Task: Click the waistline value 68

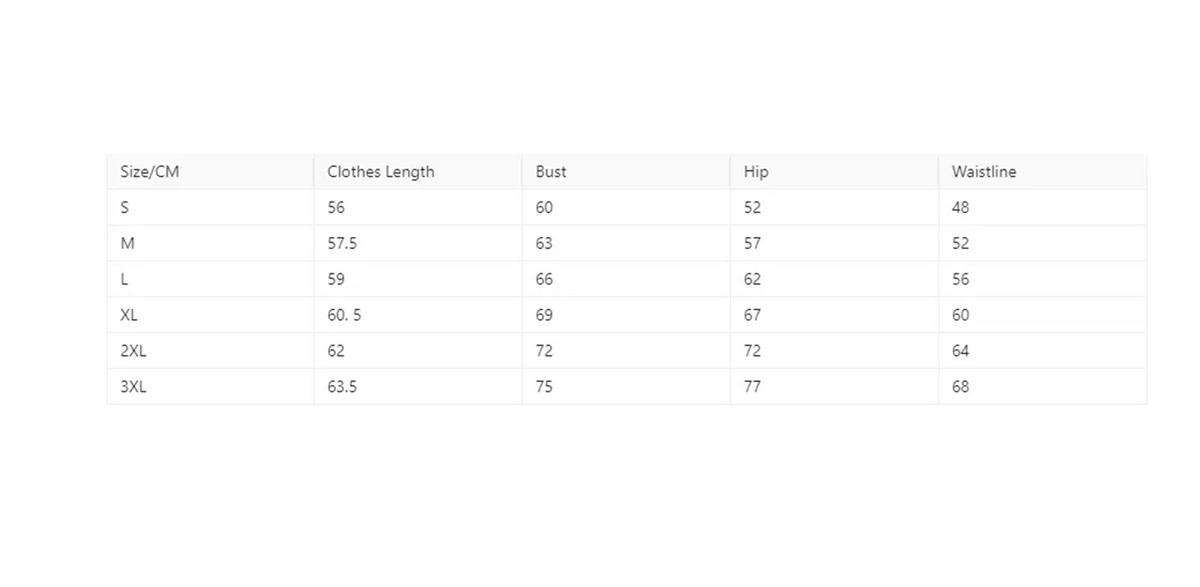Action: pyautogui.click(x=960, y=387)
